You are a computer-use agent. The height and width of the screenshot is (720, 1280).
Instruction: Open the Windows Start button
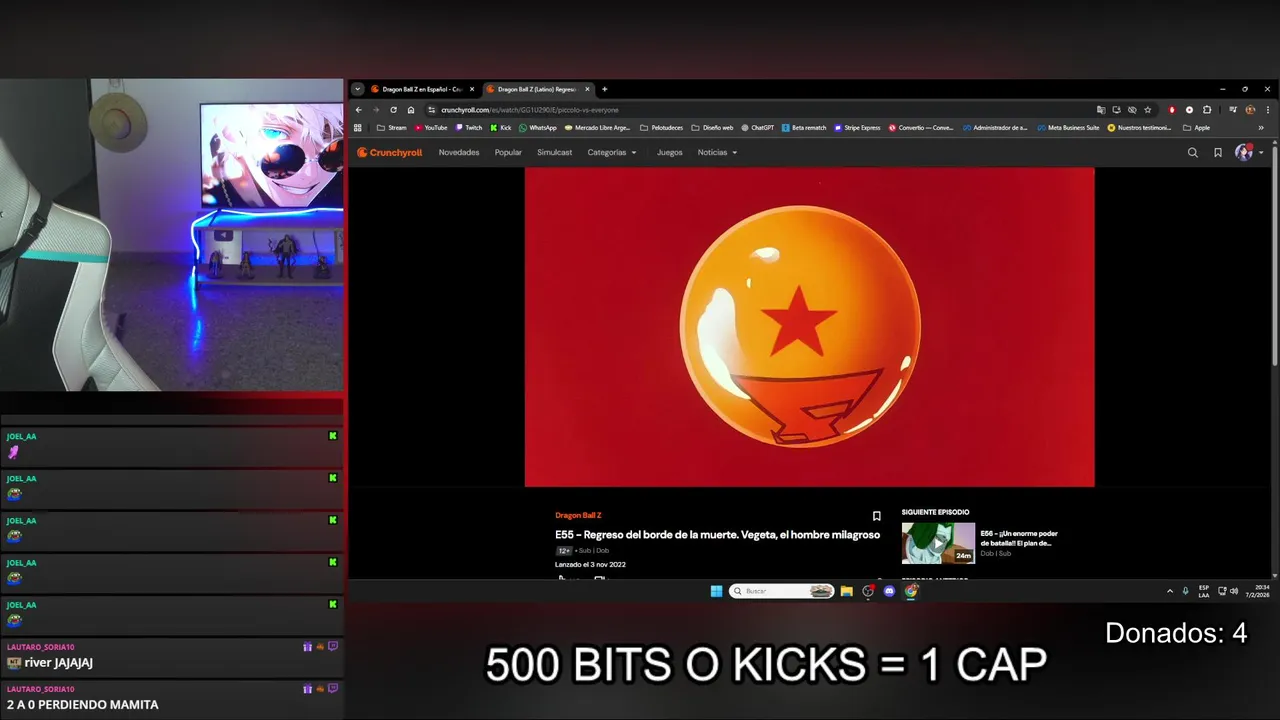click(x=716, y=591)
